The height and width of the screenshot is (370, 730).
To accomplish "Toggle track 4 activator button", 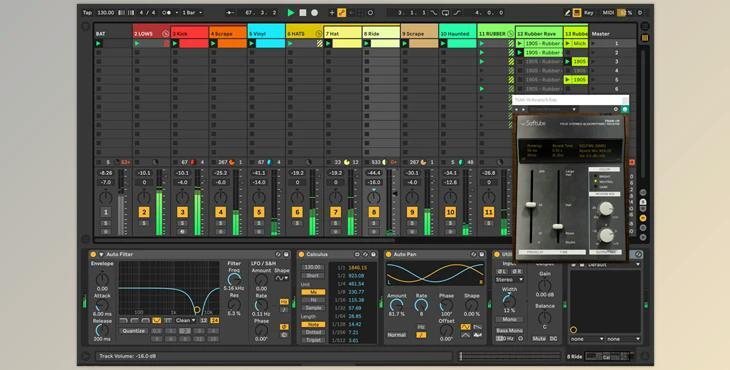I will (220, 212).
